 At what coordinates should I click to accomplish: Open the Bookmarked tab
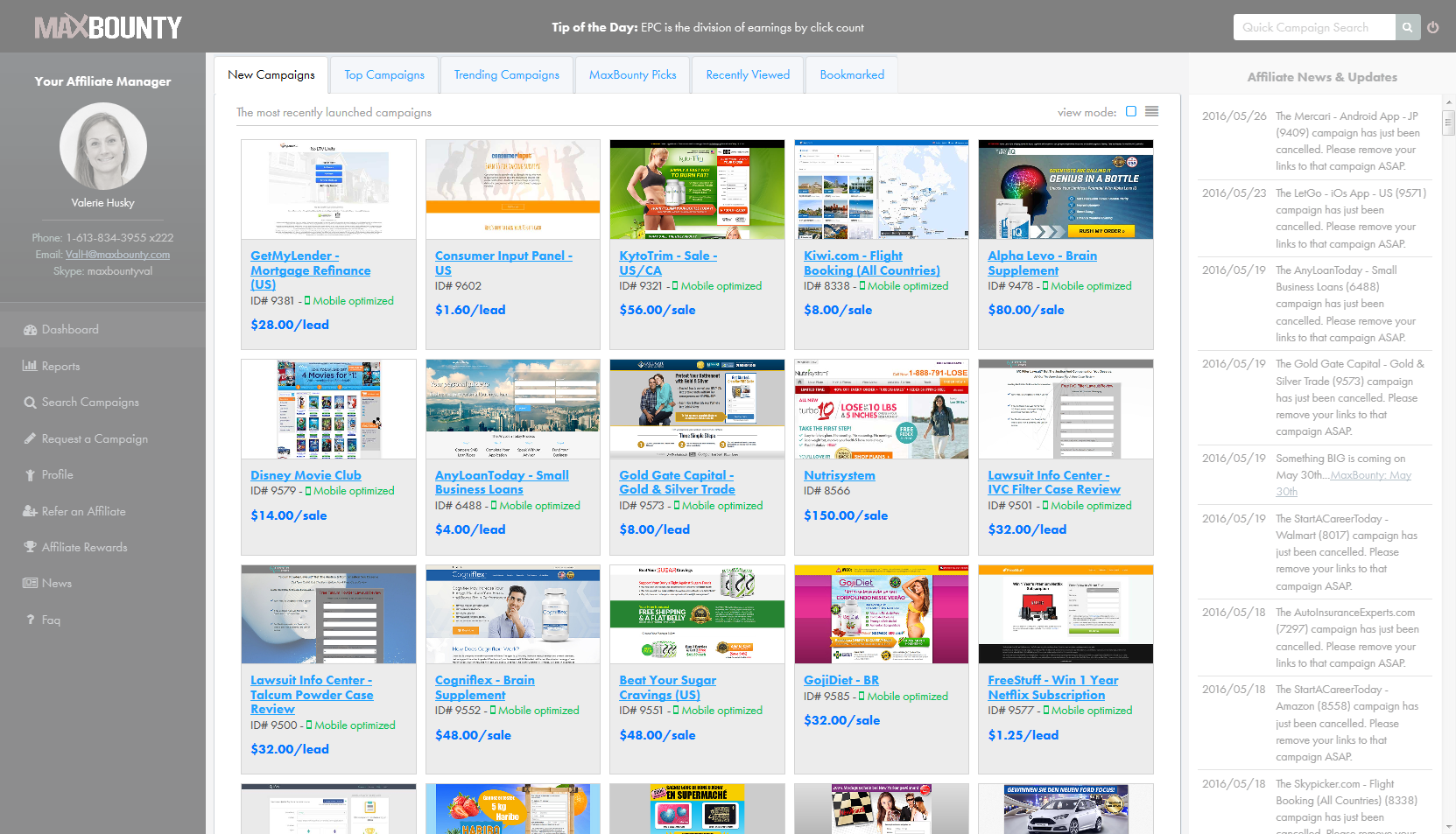[x=851, y=75]
